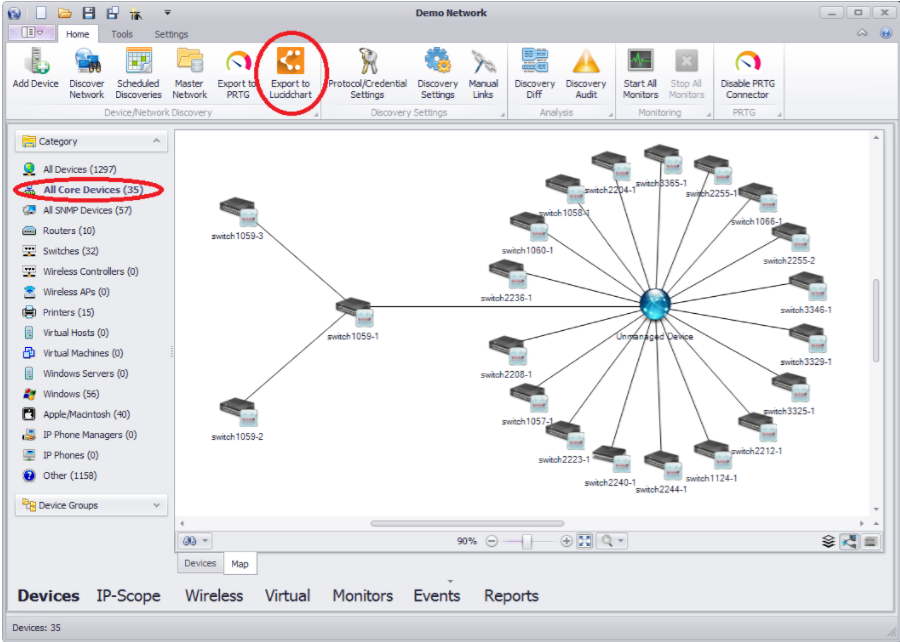Viewport: 900px width, 642px height.
Task: Click the vertical map scrollbar thumb
Action: 876,320
